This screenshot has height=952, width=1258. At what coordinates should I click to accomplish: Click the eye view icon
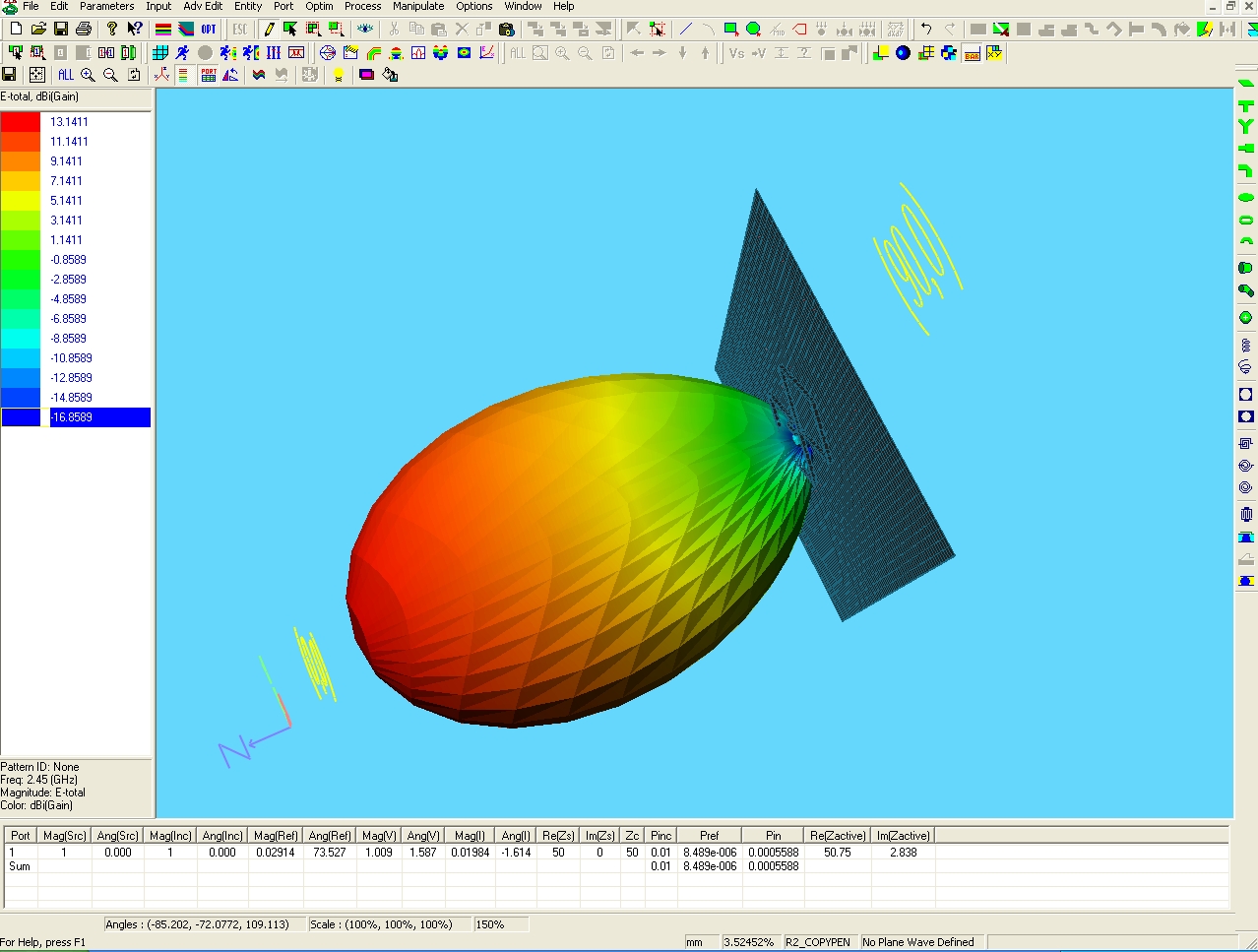pyautogui.click(x=365, y=30)
